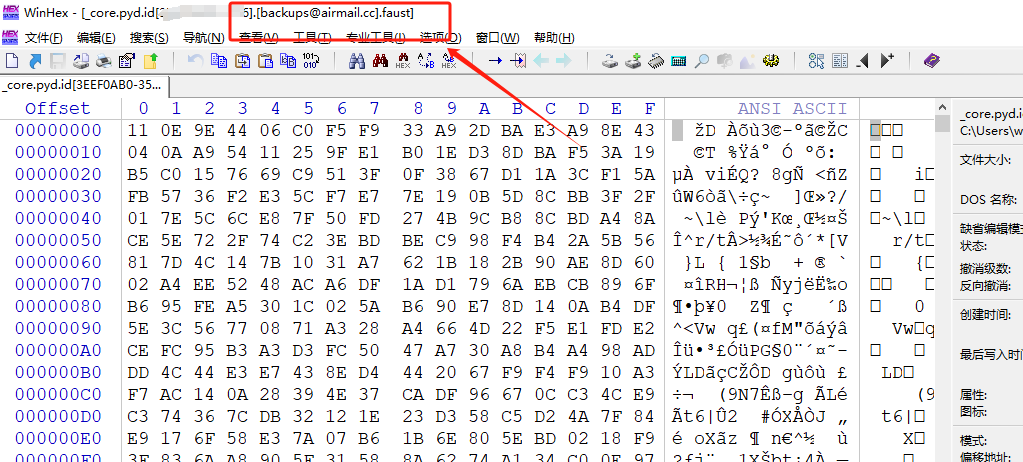Open the 搜索(S) menu
This screenshot has height=462, width=1023.
(x=149, y=38)
